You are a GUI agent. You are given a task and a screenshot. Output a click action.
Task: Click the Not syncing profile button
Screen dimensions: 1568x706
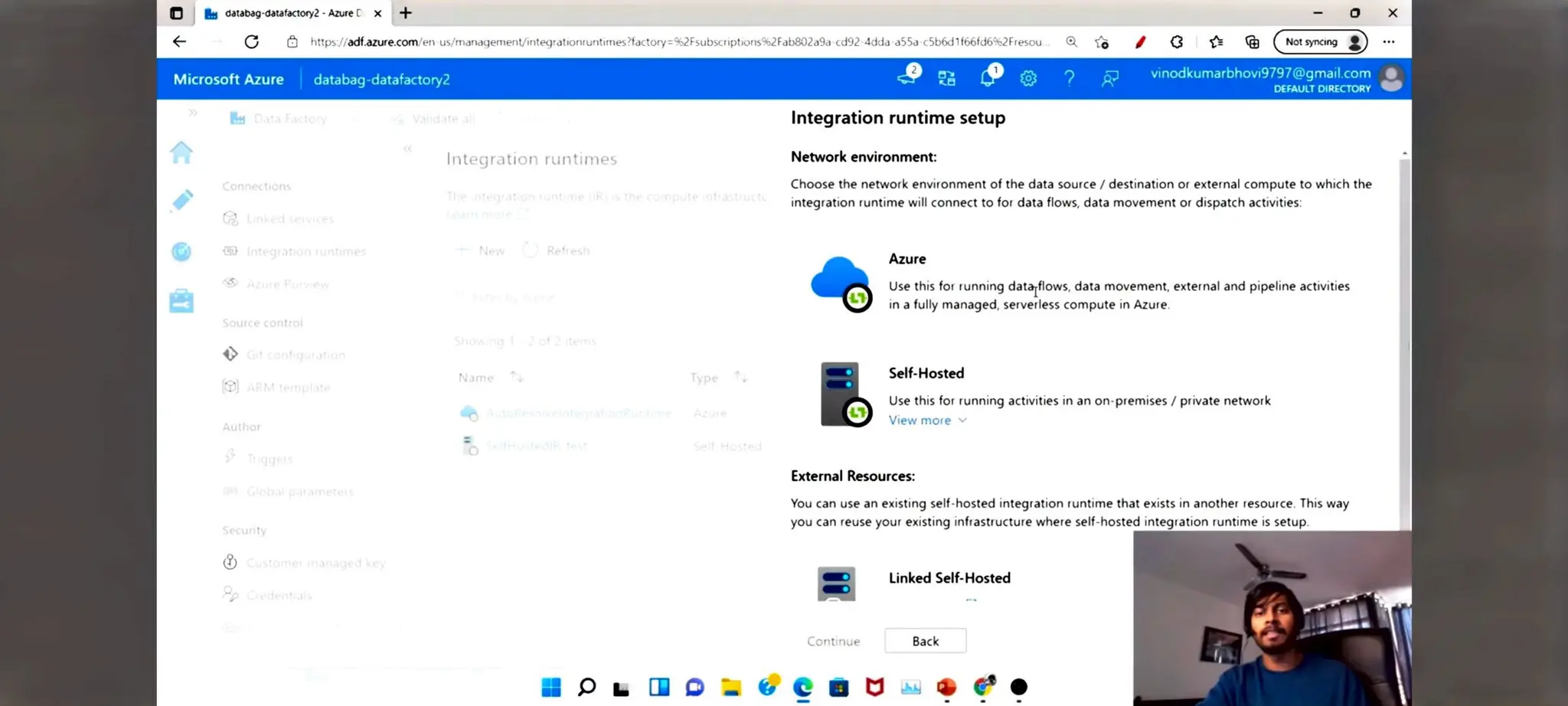click(x=1320, y=41)
